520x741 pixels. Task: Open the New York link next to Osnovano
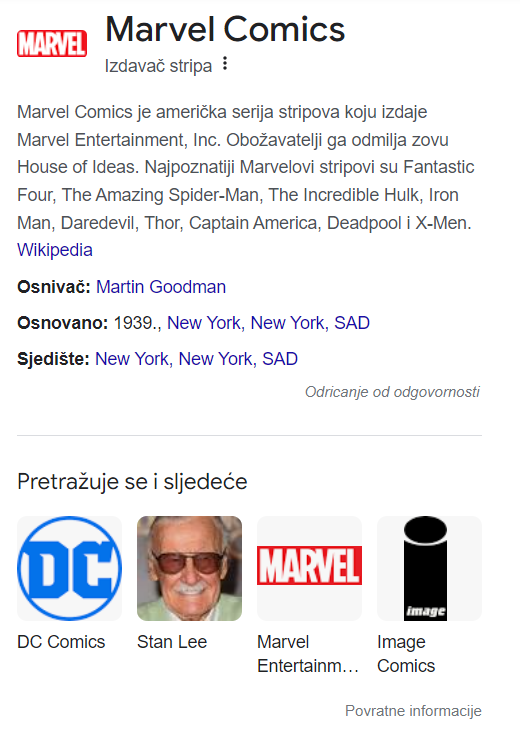(x=269, y=323)
